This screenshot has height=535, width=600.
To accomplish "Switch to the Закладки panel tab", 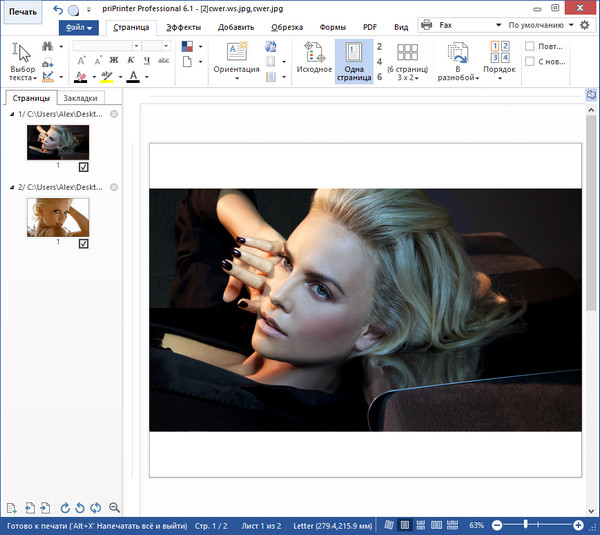I will 80,98.
